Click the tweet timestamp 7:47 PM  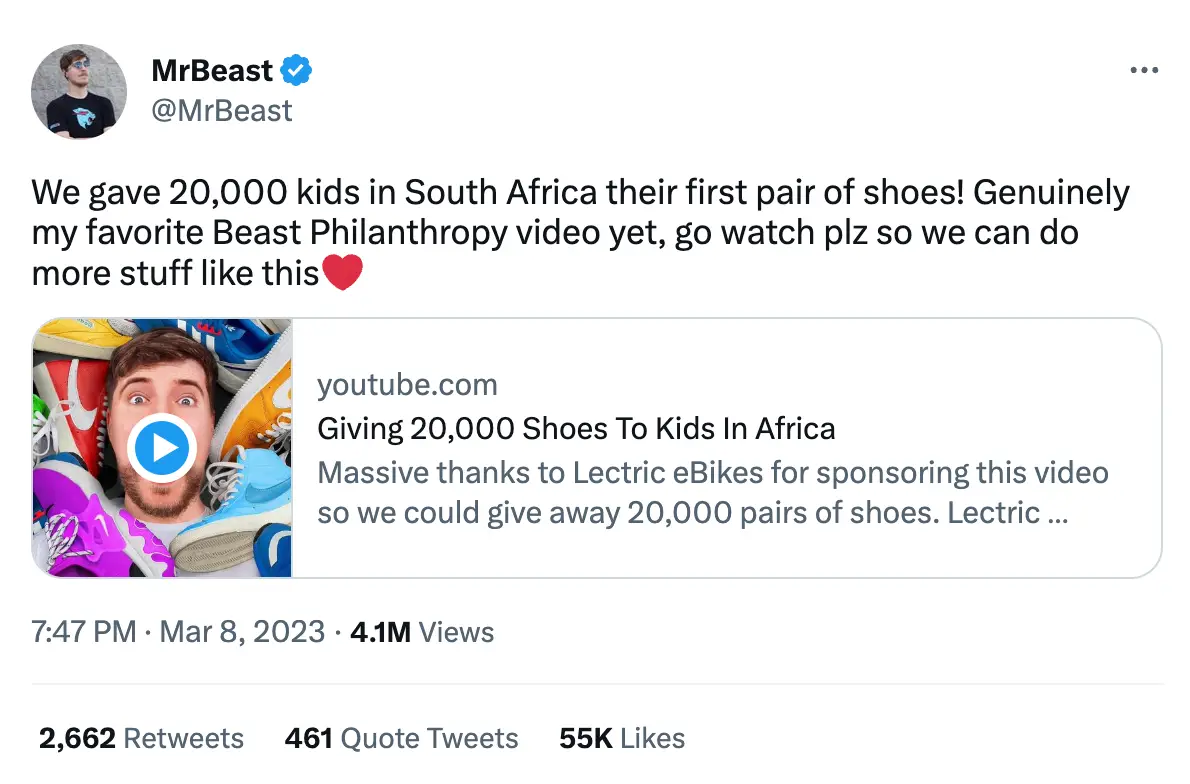(x=81, y=632)
